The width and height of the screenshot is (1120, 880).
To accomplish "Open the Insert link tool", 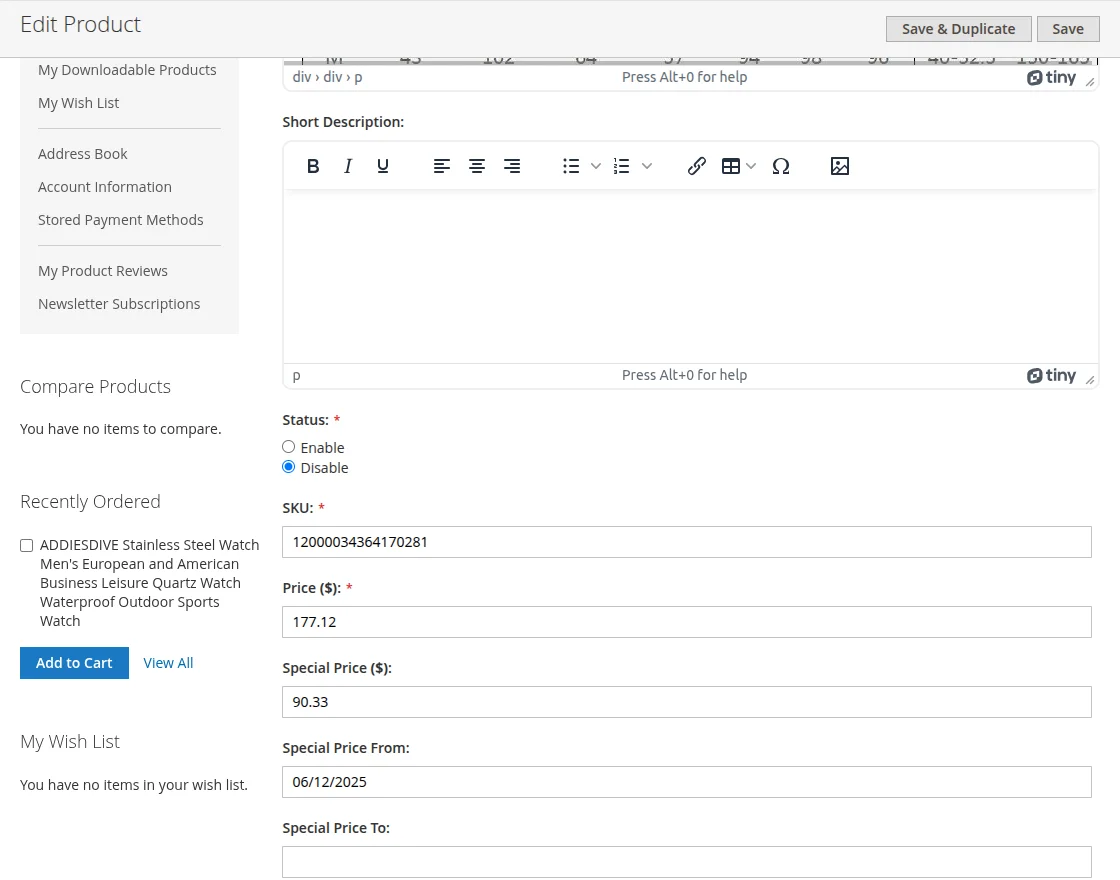I will [697, 166].
